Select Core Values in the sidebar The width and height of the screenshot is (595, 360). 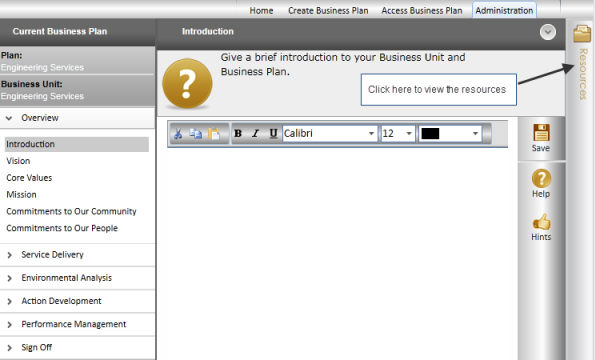coord(29,178)
